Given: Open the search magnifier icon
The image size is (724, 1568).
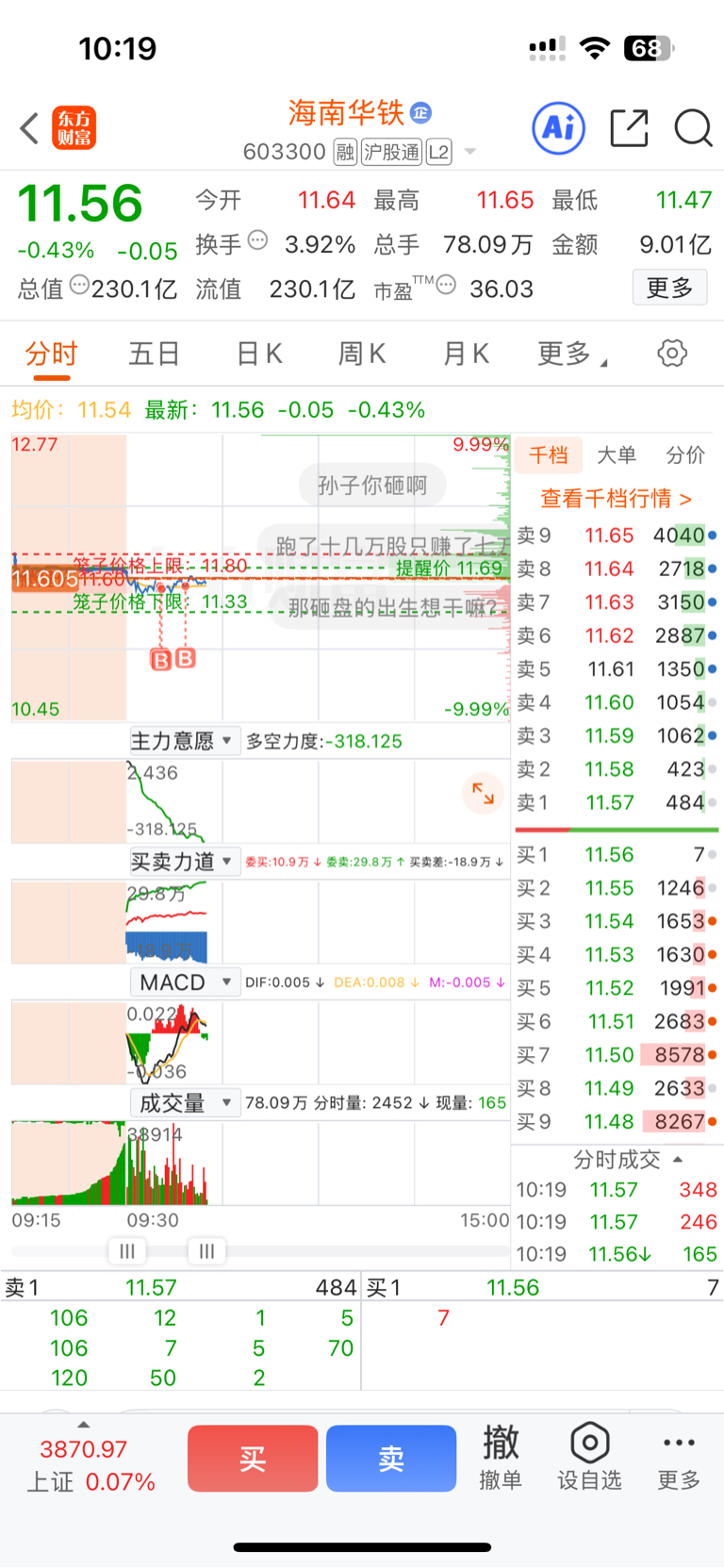Looking at the screenshot, I should coord(693,128).
